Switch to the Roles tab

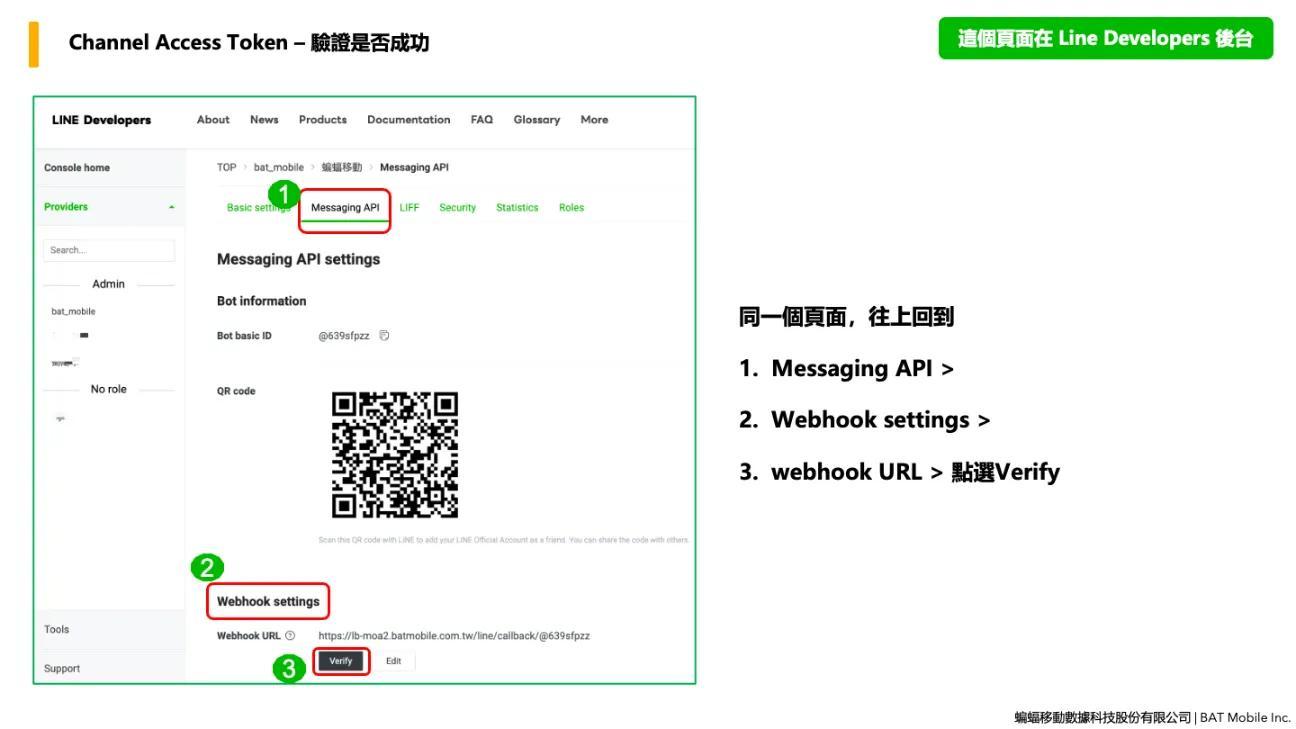click(x=571, y=208)
